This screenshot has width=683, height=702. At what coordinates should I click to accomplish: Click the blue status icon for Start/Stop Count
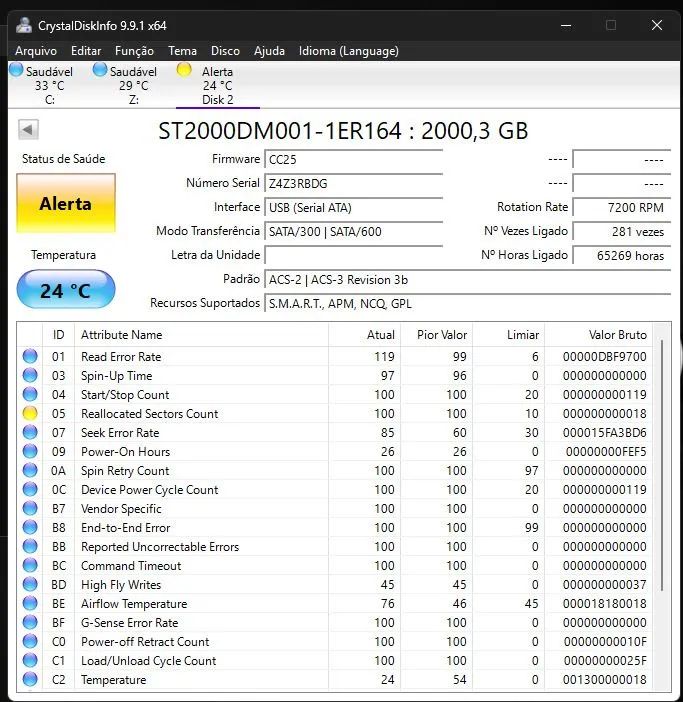[x=30, y=394]
